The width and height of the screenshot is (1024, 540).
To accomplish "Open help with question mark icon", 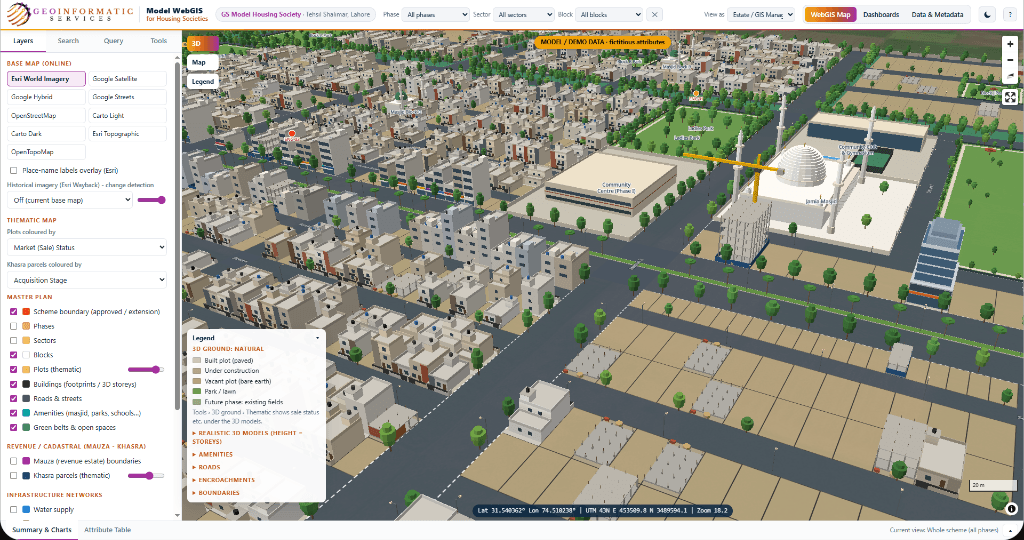I will pos(1010,14).
